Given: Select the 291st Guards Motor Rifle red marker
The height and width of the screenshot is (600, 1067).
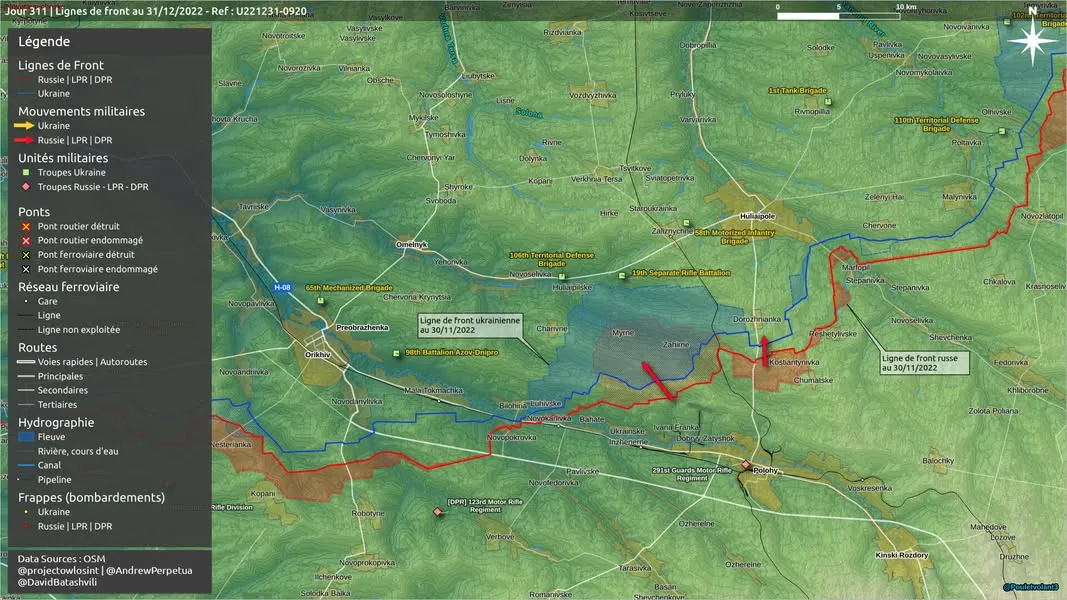Looking at the screenshot, I should click(x=746, y=465).
